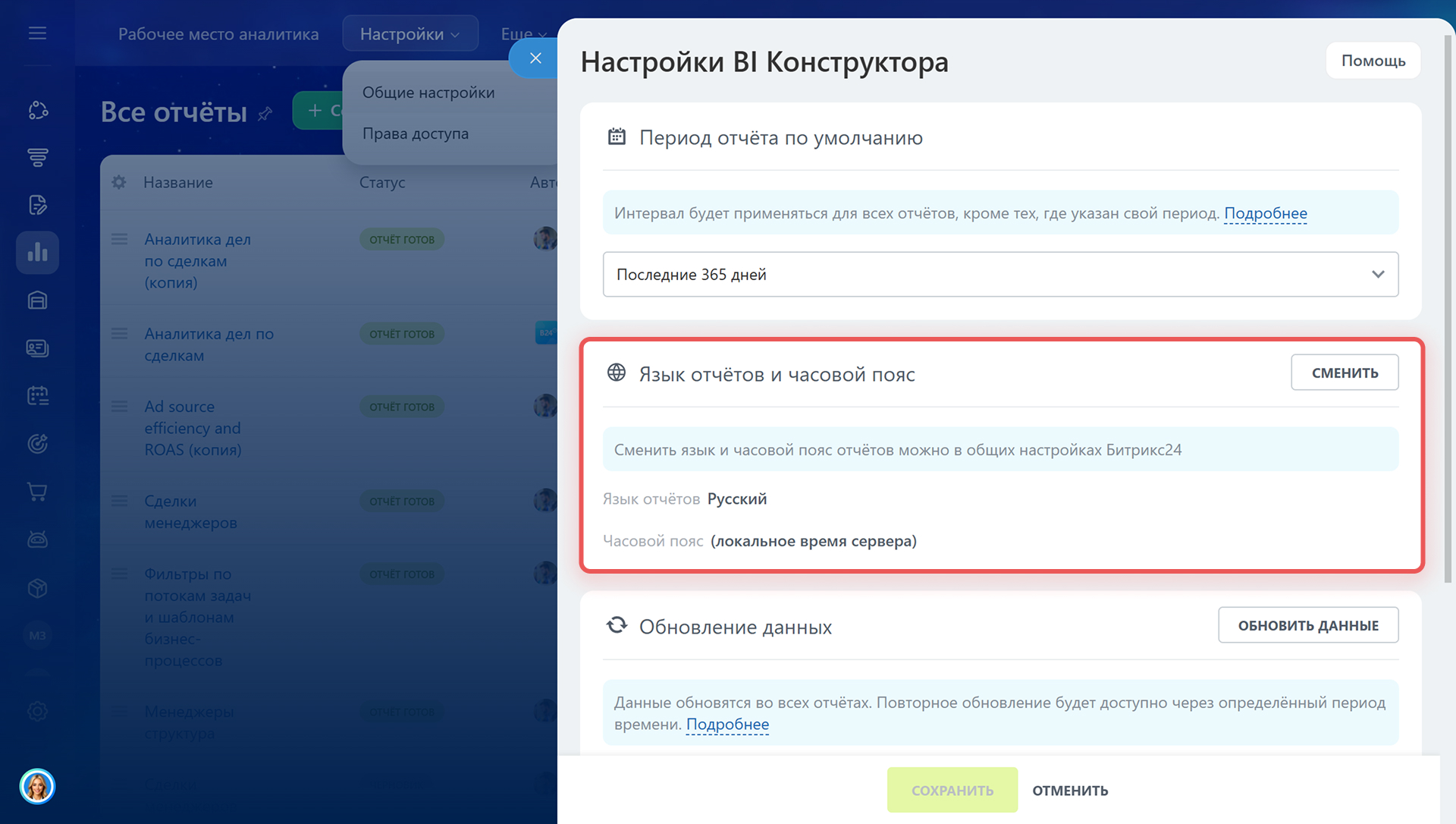Open the Подробнее link in period section
This screenshot has width=1456, height=824.
click(x=1265, y=213)
